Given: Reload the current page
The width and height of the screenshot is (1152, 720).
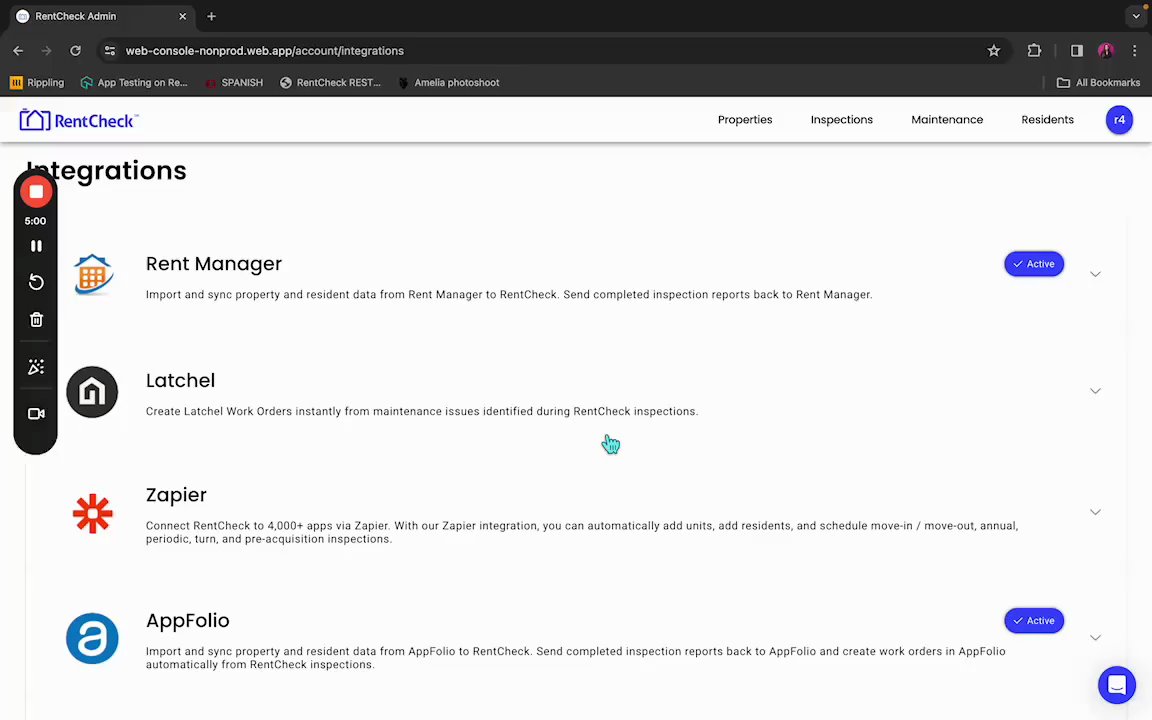Looking at the screenshot, I should pos(75,51).
